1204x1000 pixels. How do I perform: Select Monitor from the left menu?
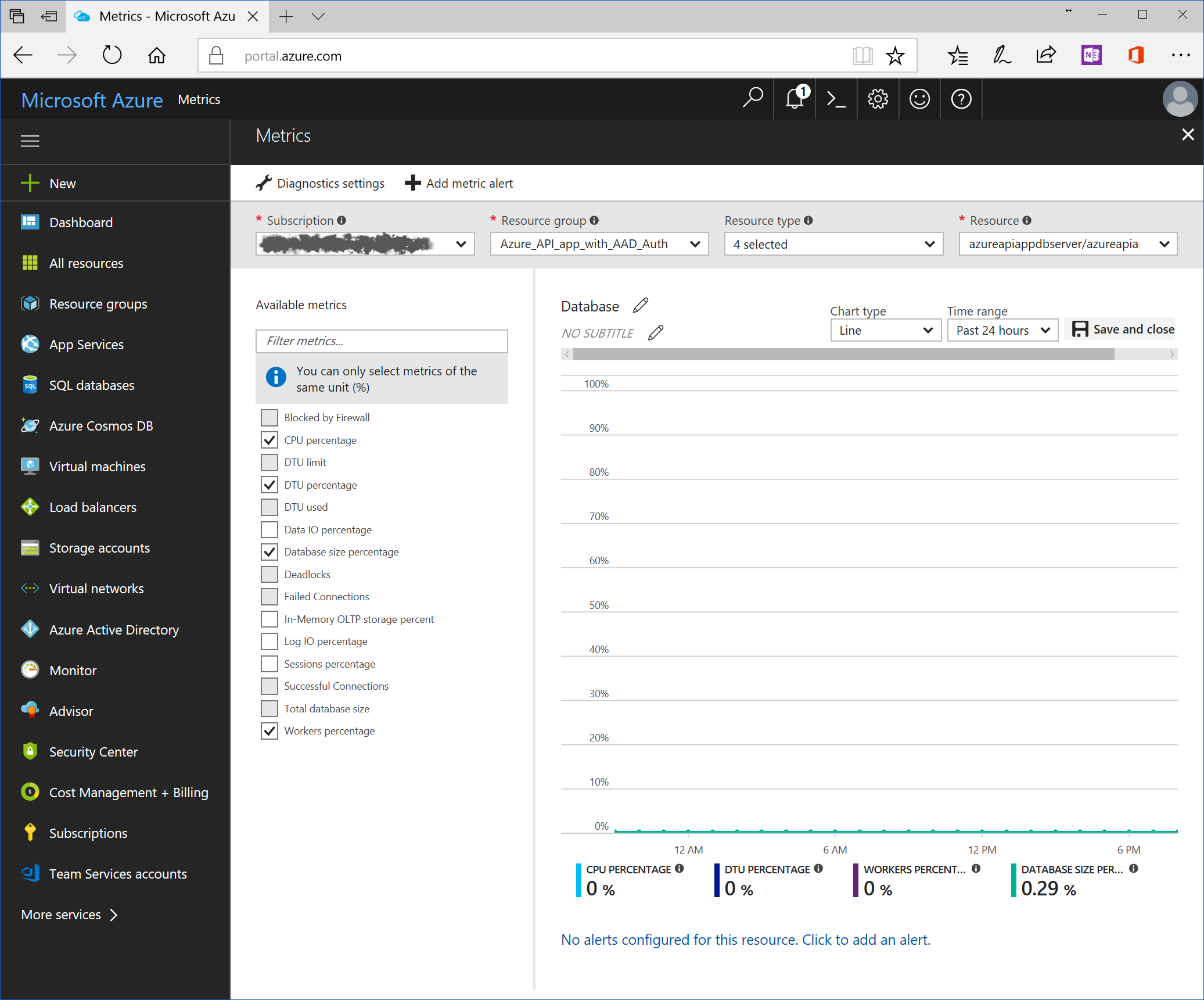click(73, 671)
